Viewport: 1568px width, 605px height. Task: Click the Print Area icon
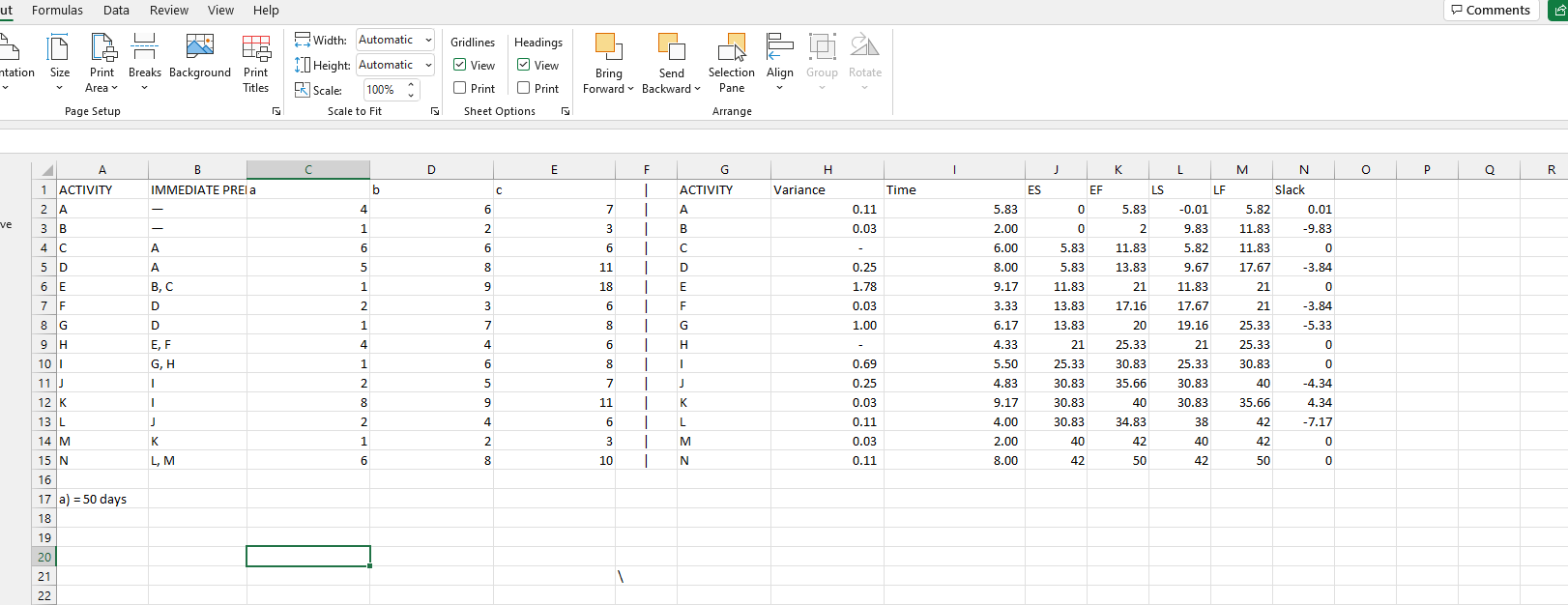click(x=102, y=47)
